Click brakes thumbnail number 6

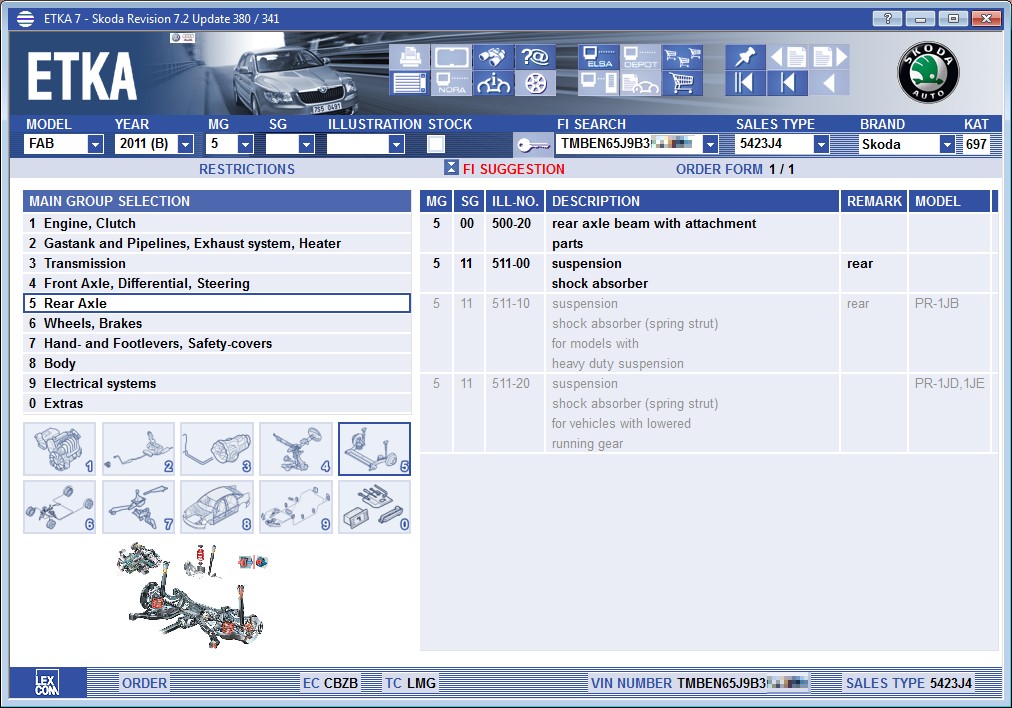[x=59, y=507]
